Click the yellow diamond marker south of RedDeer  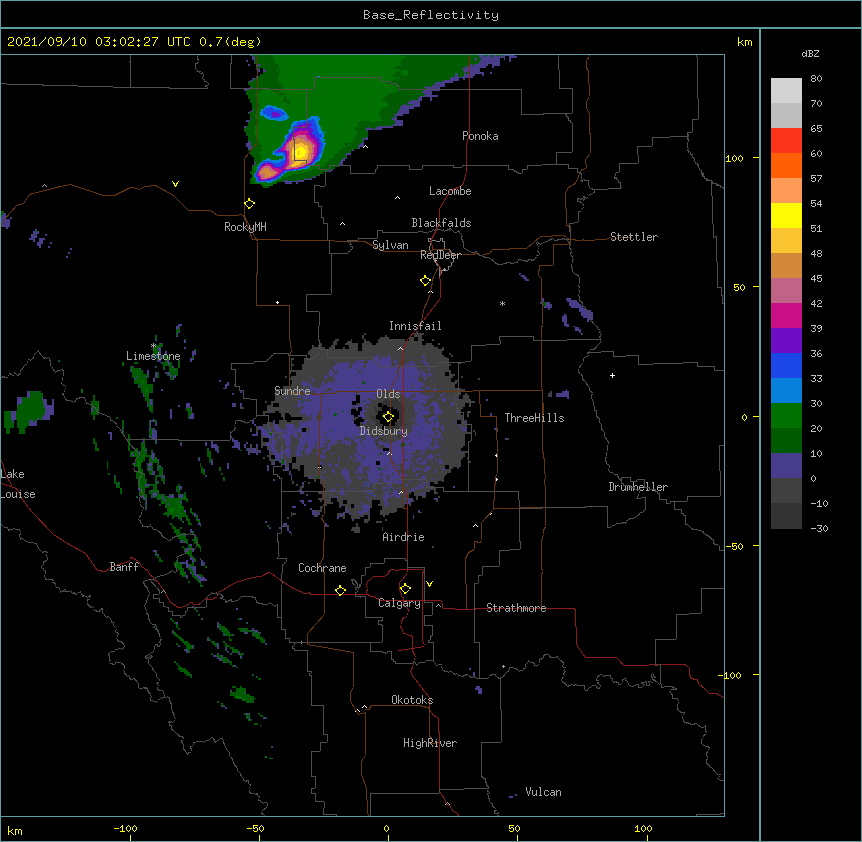click(x=426, y=281)
